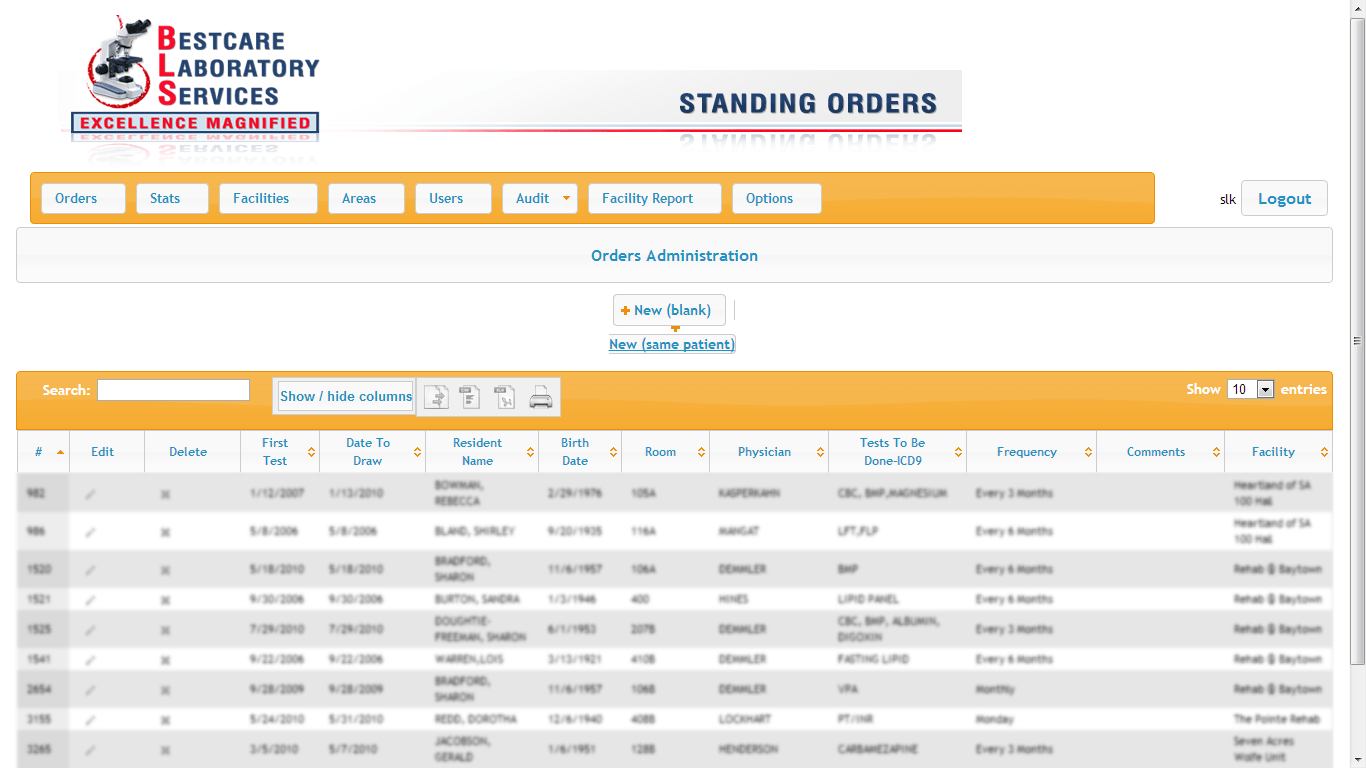
Task: Print the orders table via printer icon
Action: point(540,397)
